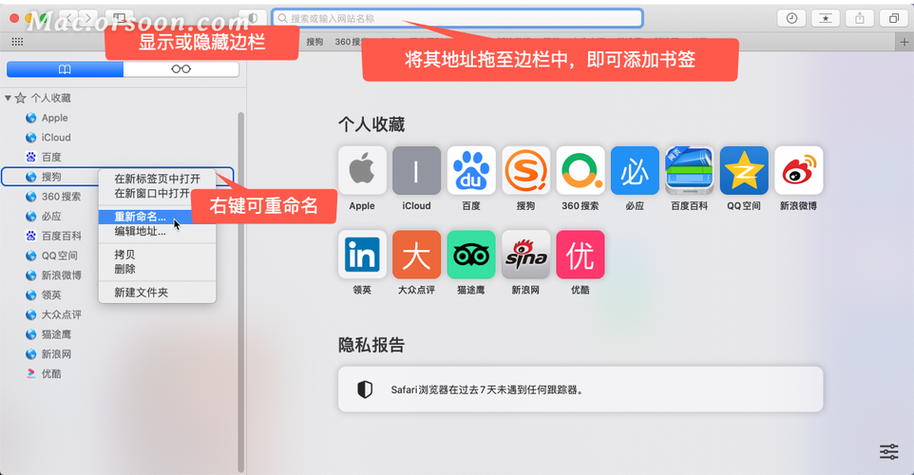
Task: Open the LinkedIn 领英 favorite tile
Action: tap(362, 255)
